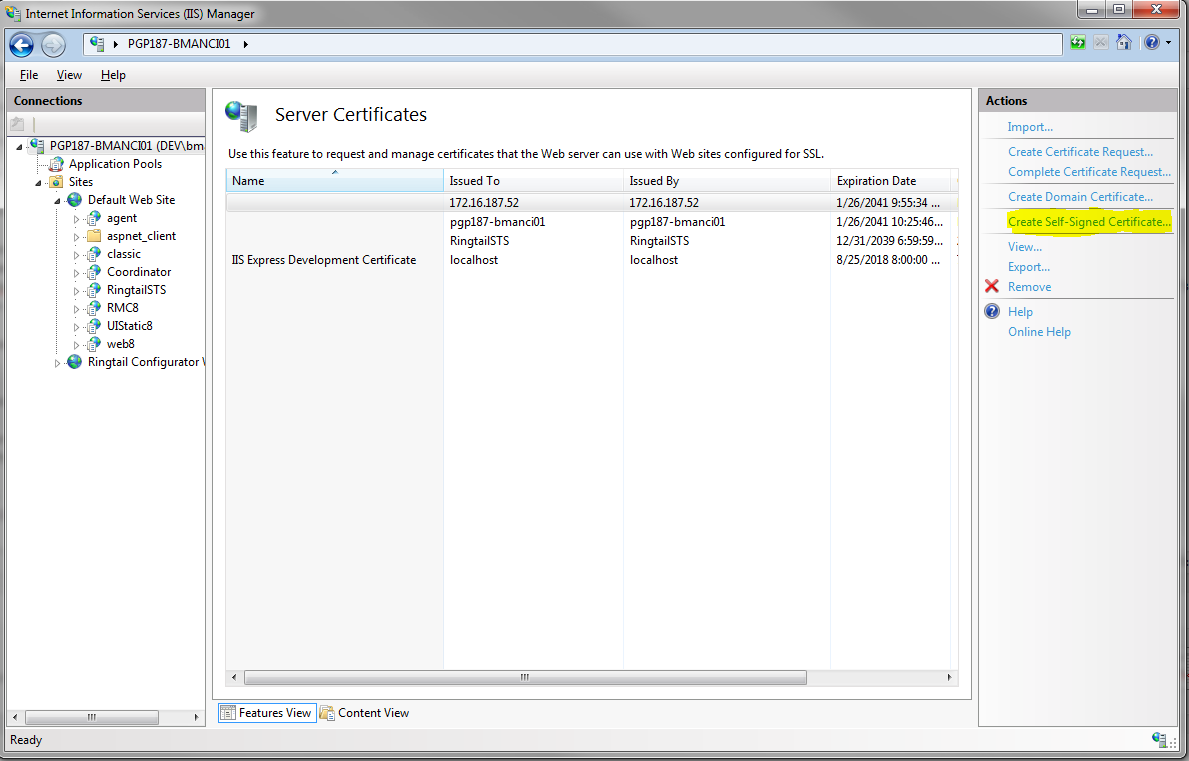
Task: Click the RingtailSTS application icon in tree
Action: coord(93,290)
